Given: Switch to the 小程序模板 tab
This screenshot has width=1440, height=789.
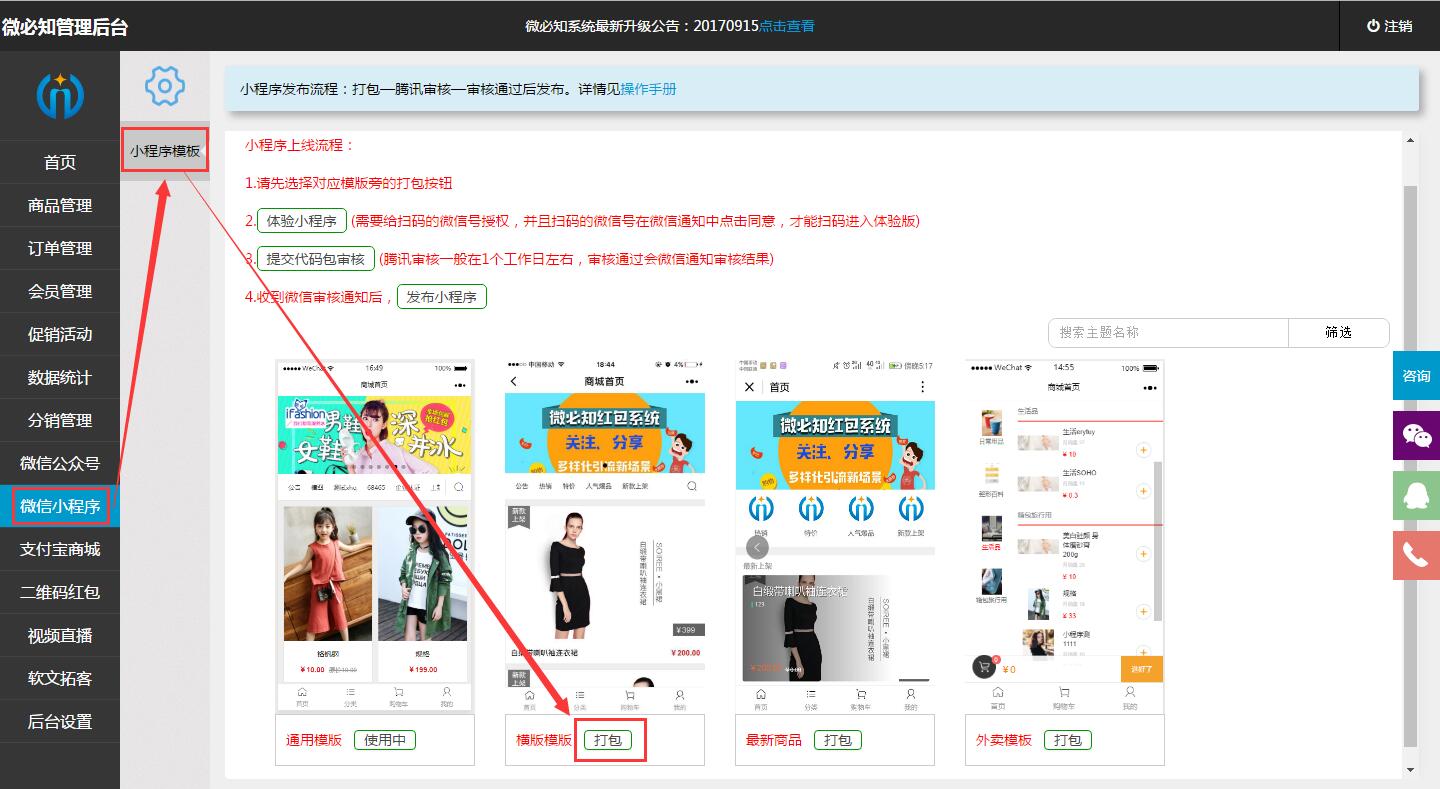Looking at the screenshot, I should (x=163, y=150).
